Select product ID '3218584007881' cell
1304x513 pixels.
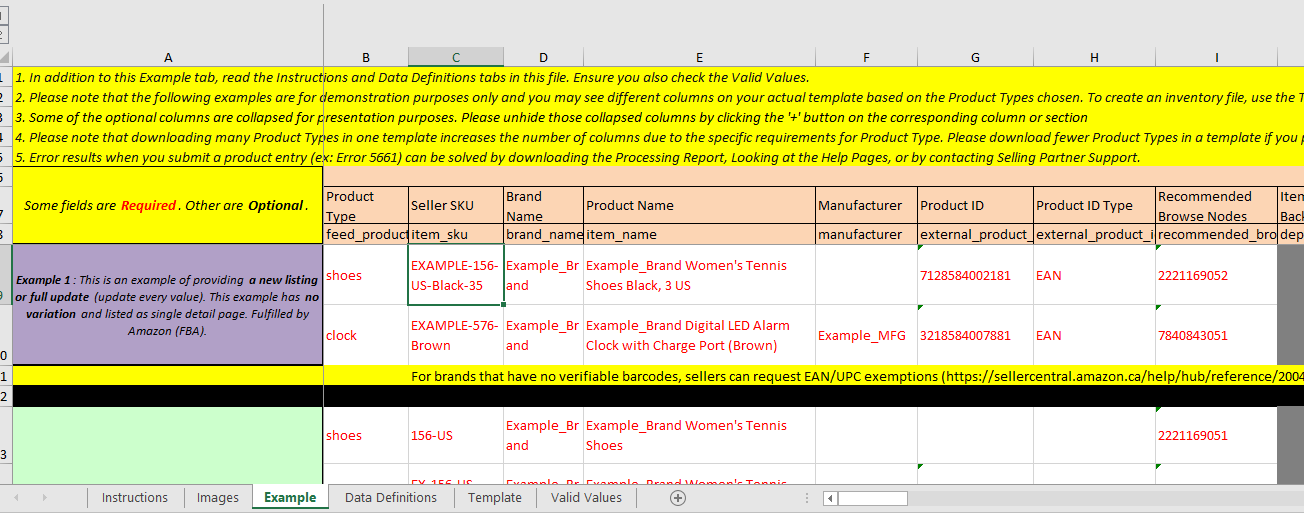(975, 335)
